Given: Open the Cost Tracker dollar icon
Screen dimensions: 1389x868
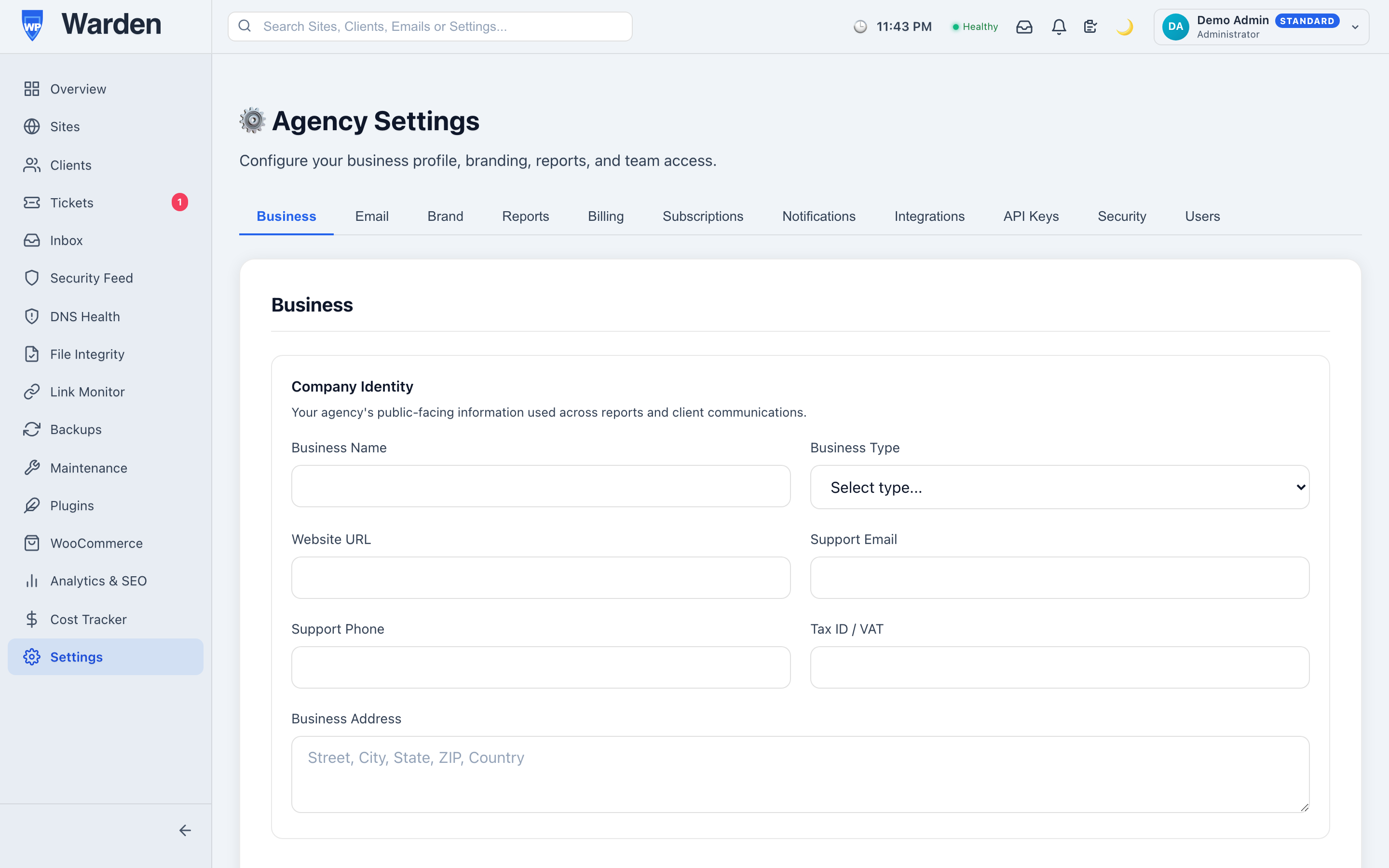Looking at the screenshot, I should point(31,619).
